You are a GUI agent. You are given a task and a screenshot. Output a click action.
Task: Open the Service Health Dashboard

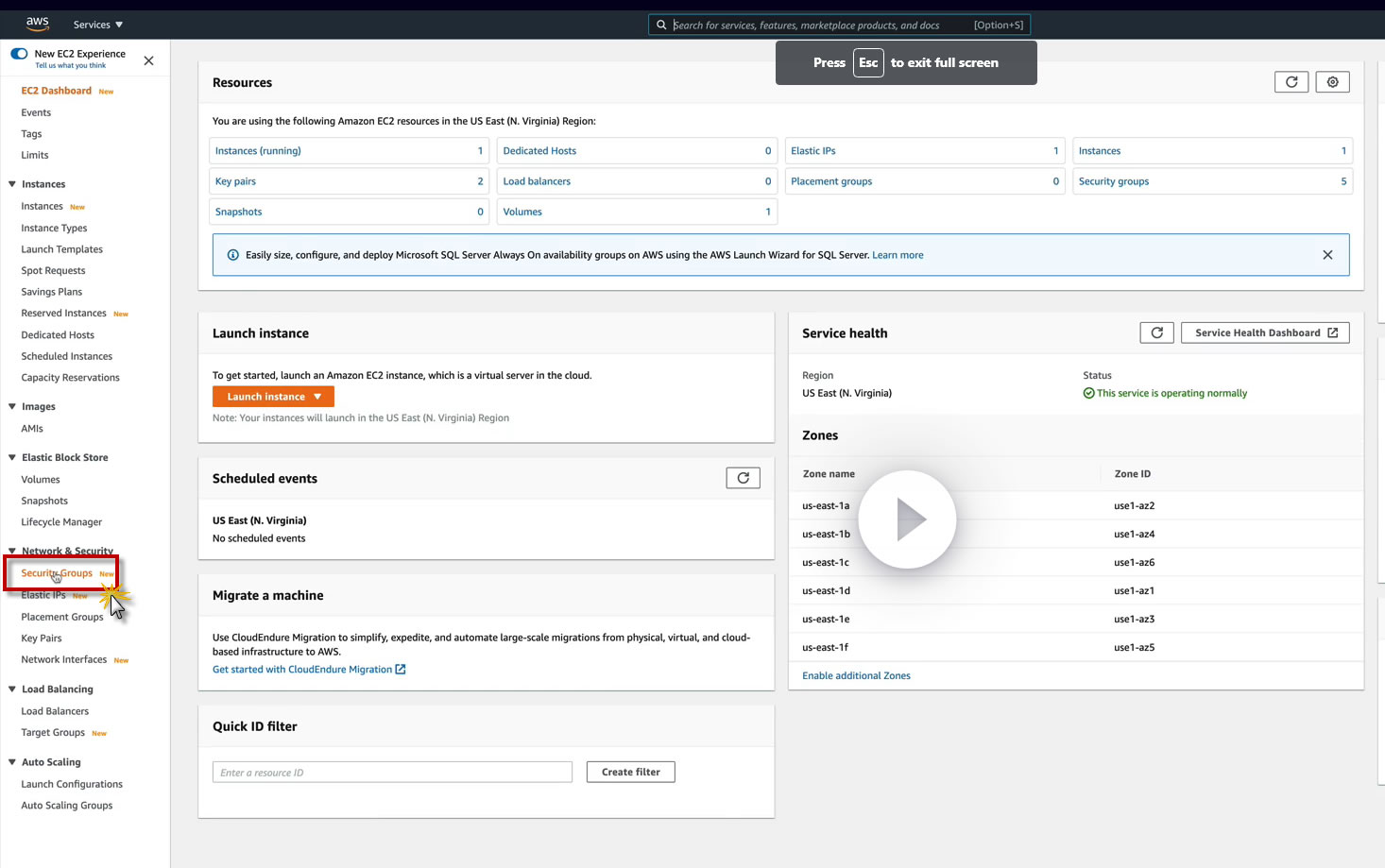pos(1265,332)
